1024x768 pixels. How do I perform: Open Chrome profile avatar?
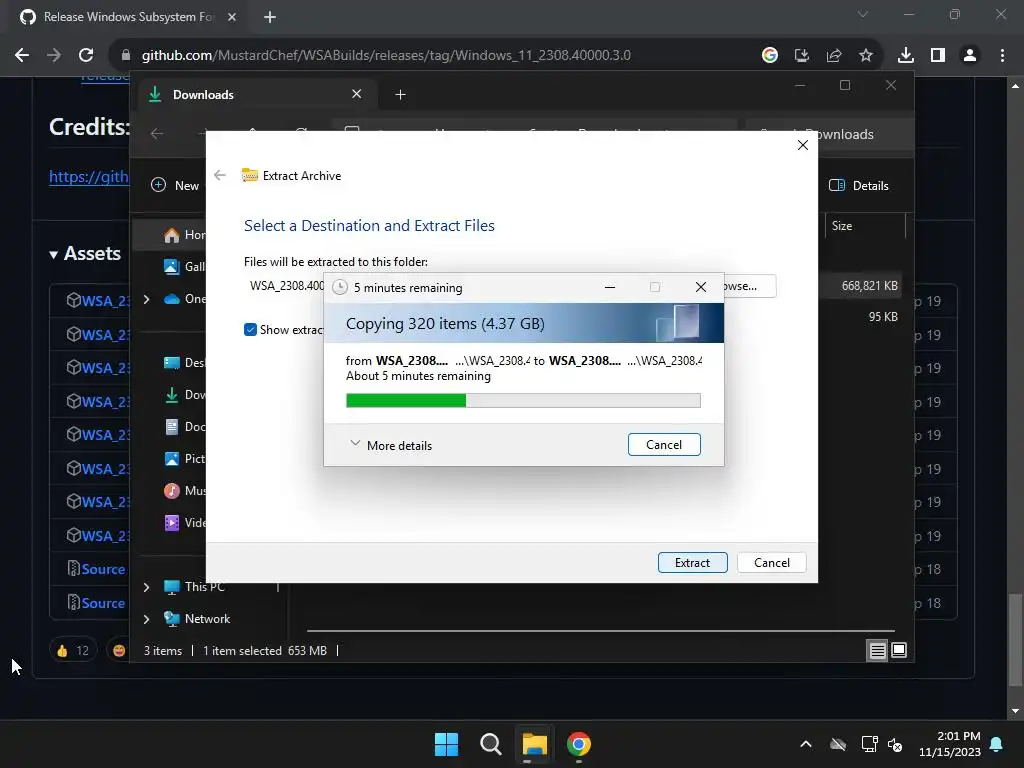click(x=970, y=56)
